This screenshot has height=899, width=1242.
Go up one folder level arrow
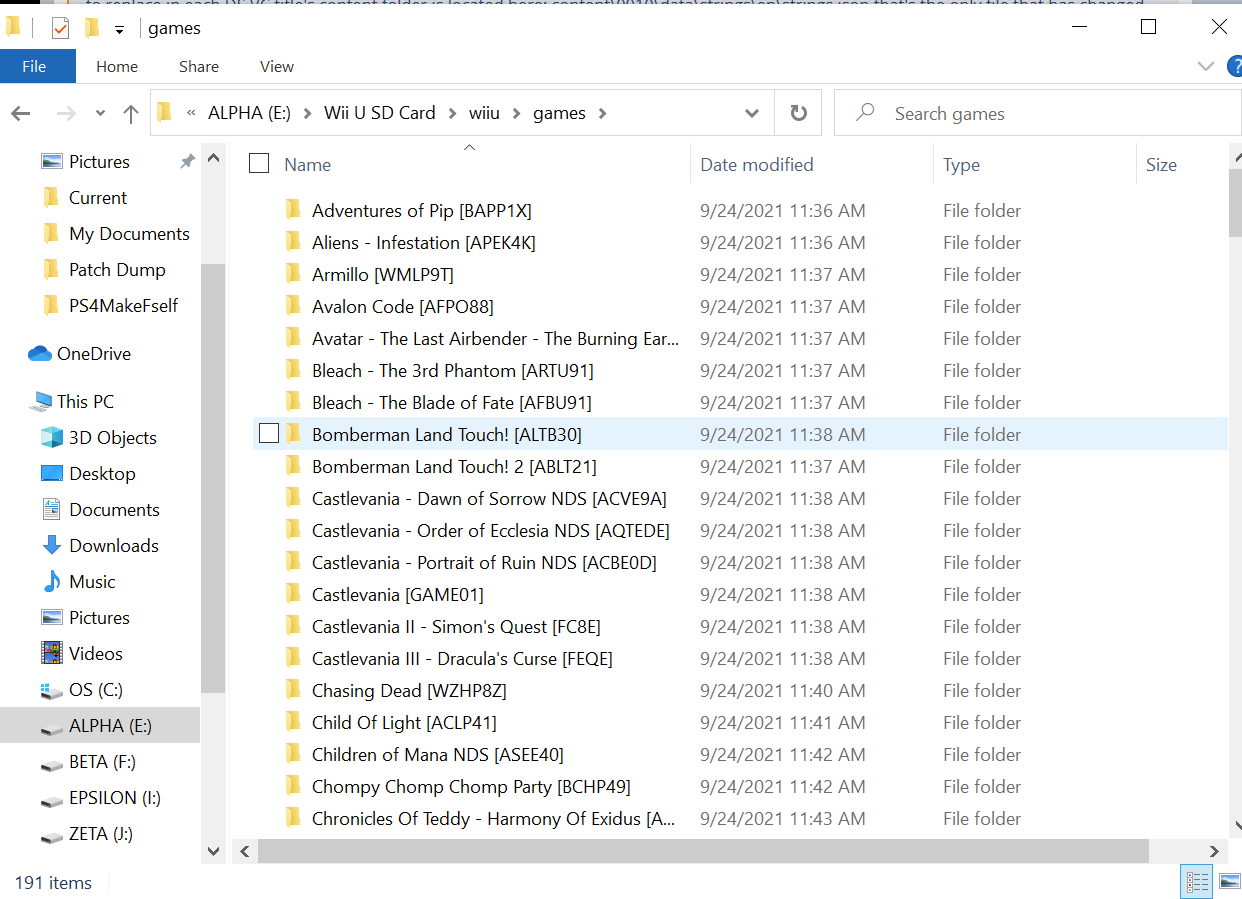click(131, 114)
